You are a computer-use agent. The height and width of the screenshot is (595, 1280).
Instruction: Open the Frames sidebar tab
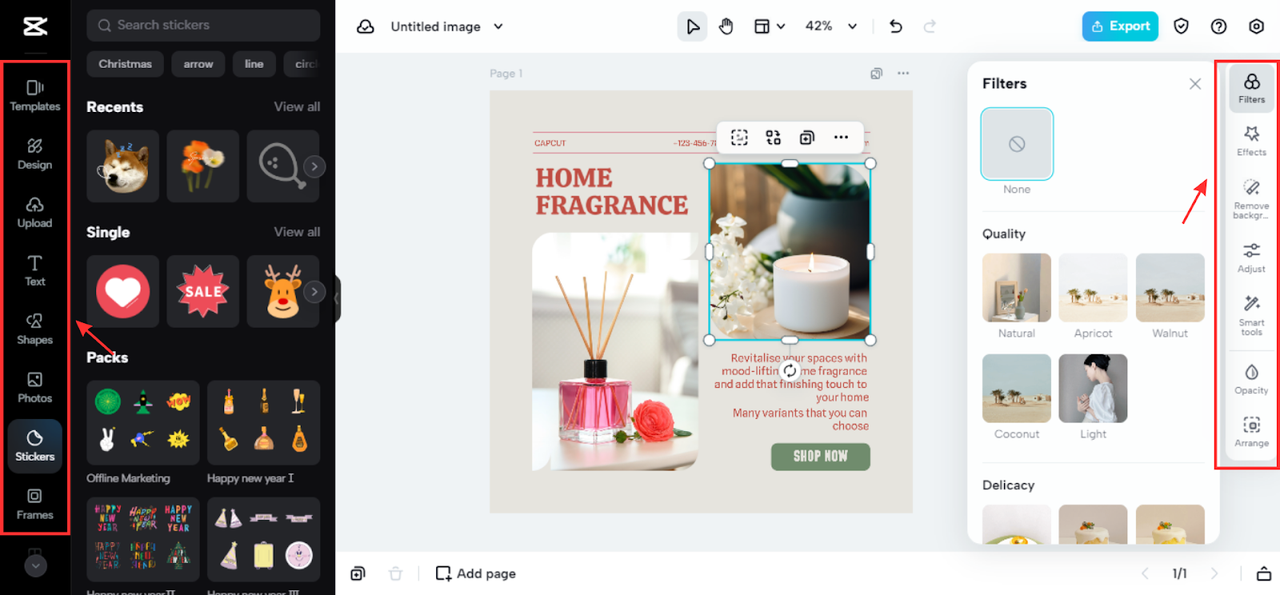[x=35, y=504]
